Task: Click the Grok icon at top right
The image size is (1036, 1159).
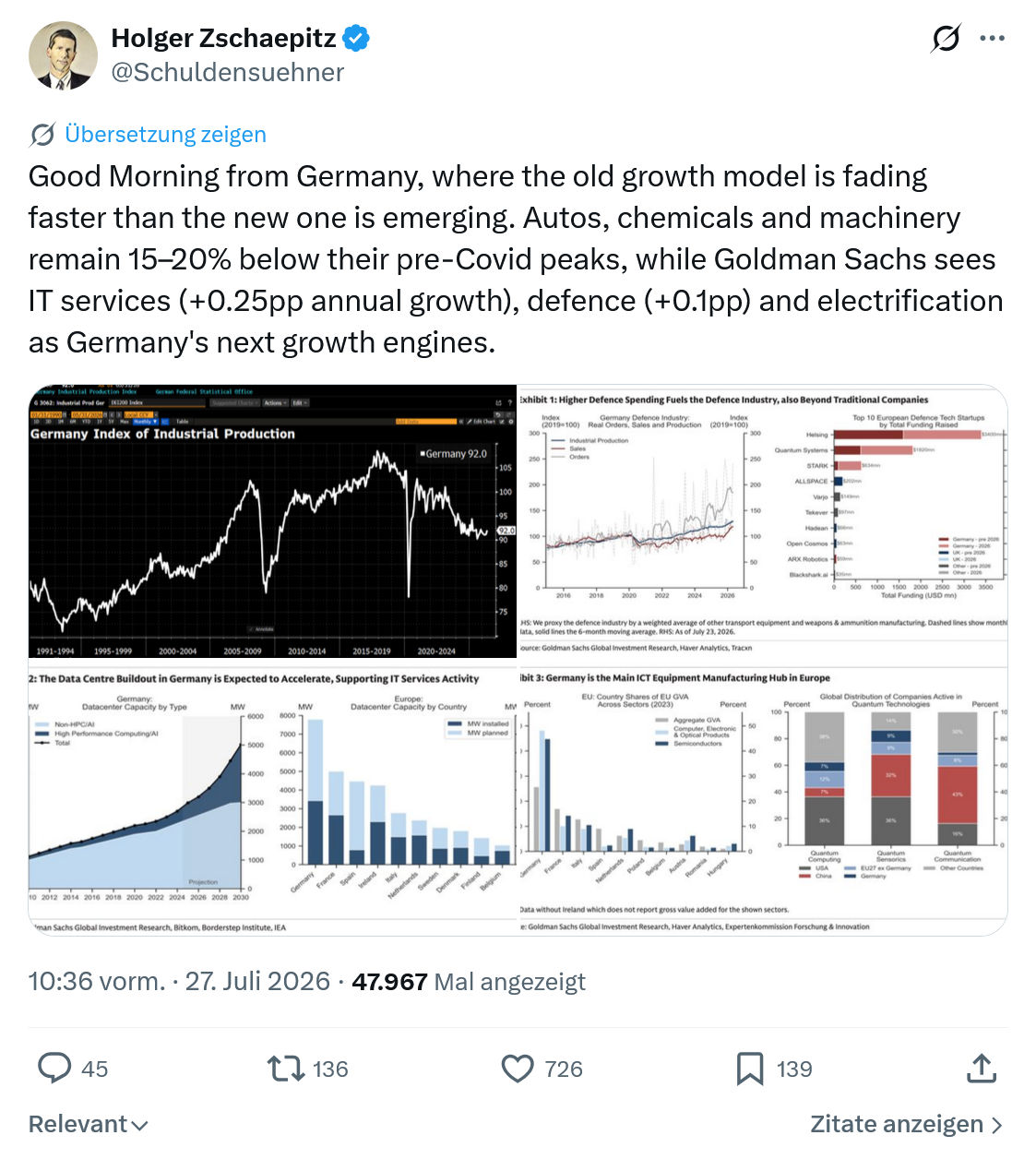Action: click(x=946, y=38)
